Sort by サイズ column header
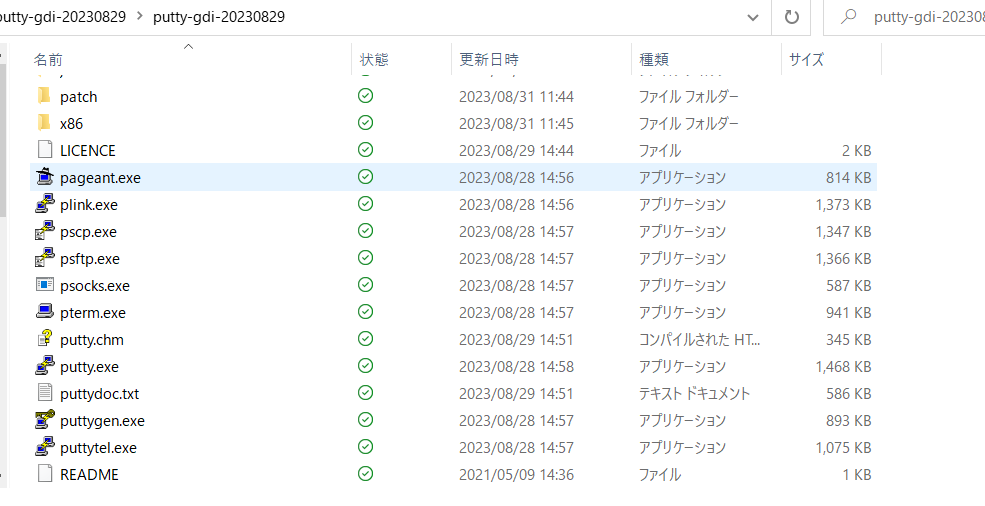Screen dimensions: 985x506 (806, 60)
